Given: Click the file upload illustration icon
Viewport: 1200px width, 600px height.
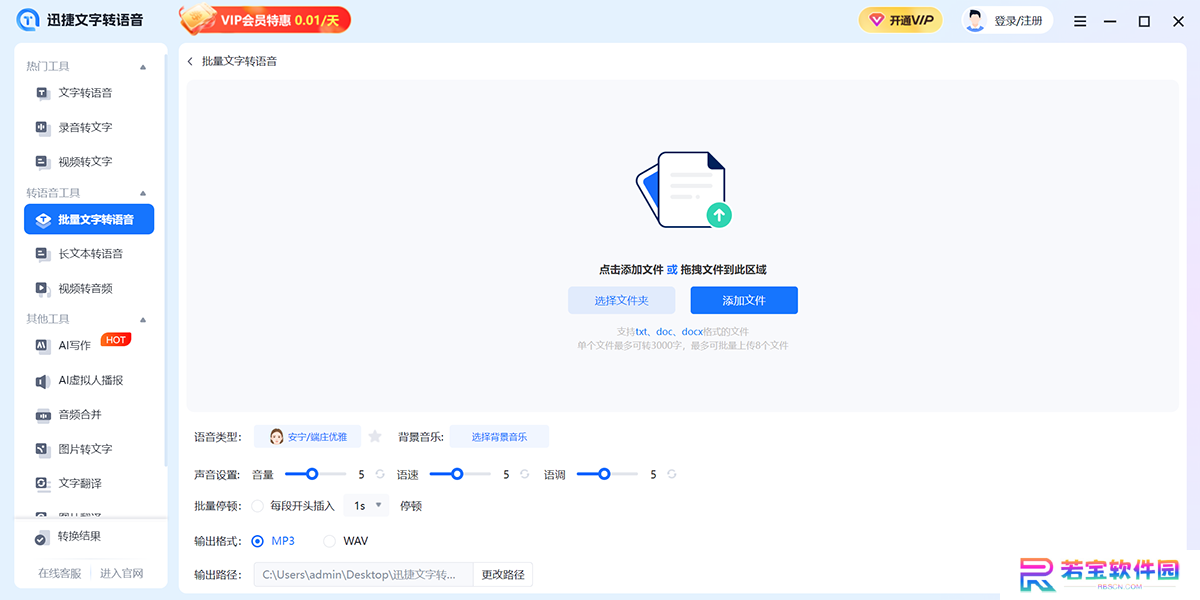Looking at the screenshot, I should (683, 189).
